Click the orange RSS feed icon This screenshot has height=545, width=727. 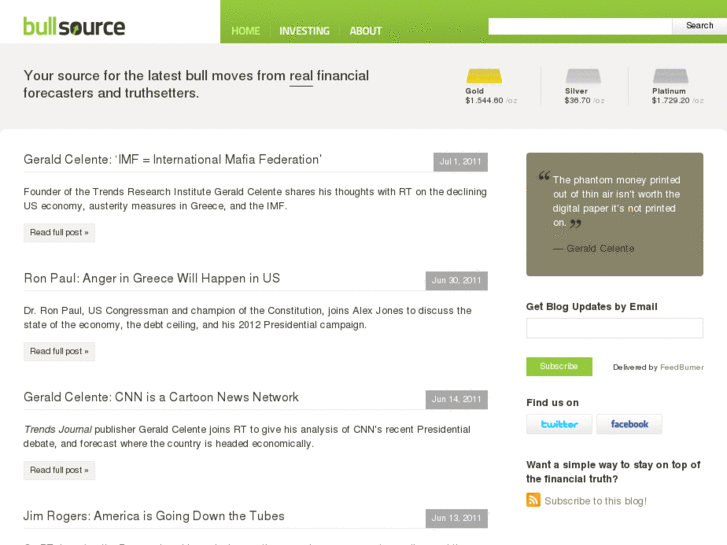point(534,500)
